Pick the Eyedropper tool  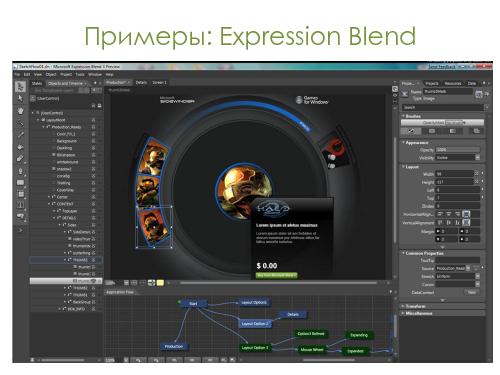point(21,135)
